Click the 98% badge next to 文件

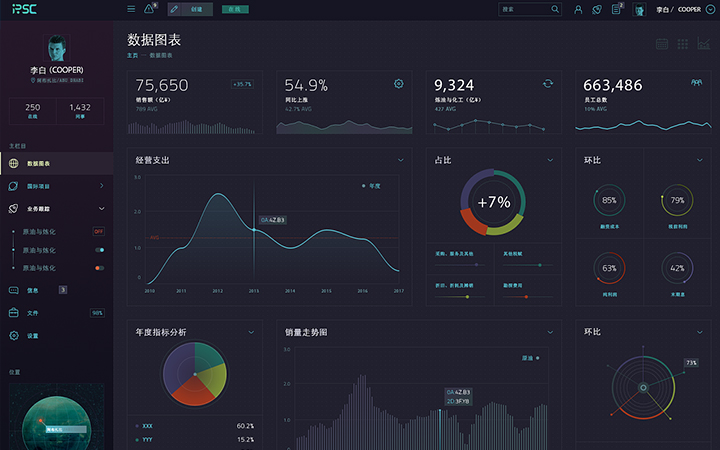(x=97, y=313)
